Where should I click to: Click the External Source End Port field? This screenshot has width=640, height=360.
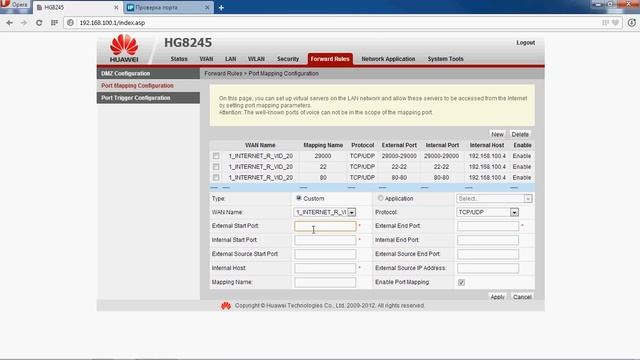click(488, 254)
